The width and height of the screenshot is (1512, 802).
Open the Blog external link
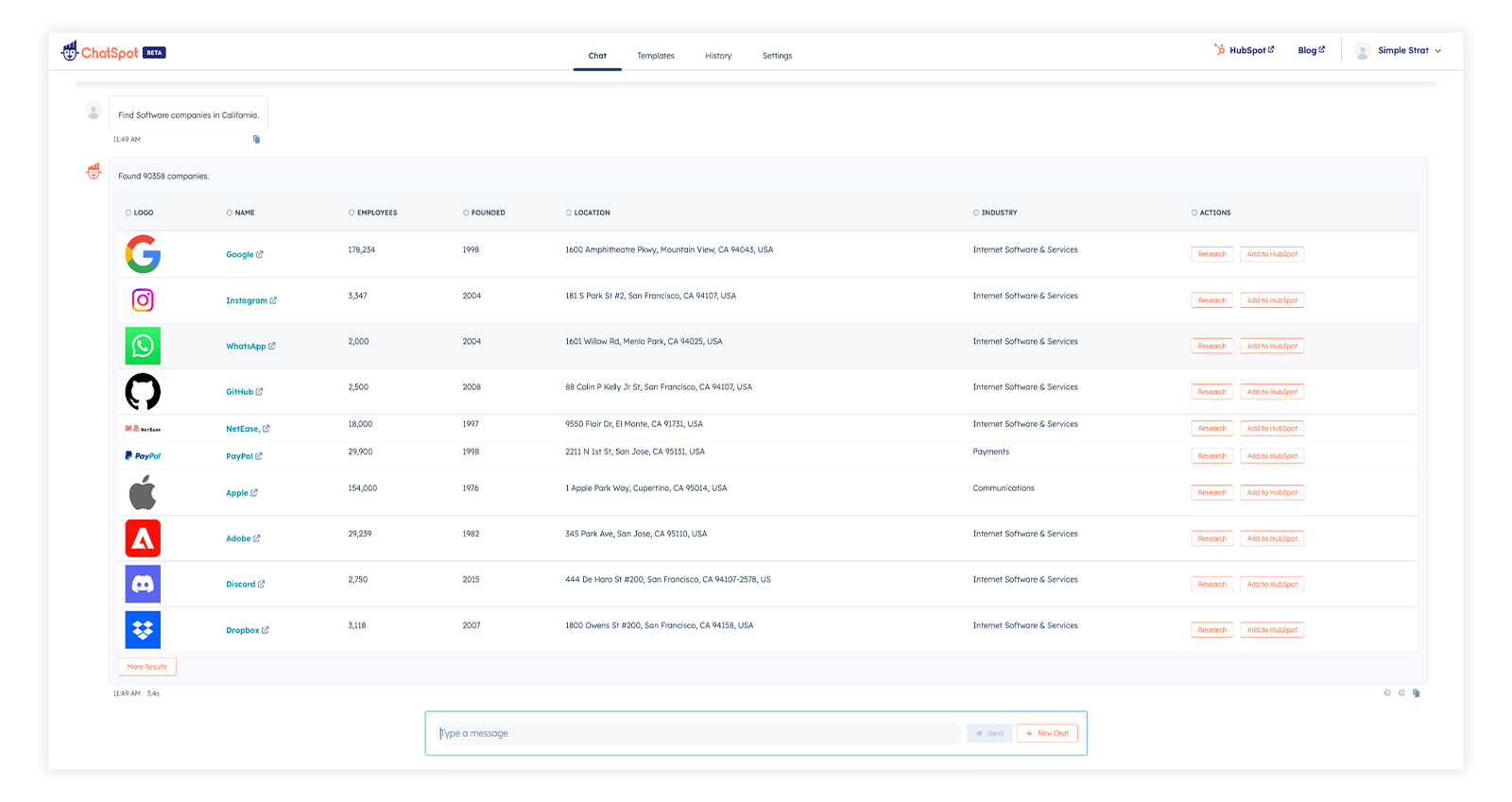pyautogui.click(x=1312, y=50)
